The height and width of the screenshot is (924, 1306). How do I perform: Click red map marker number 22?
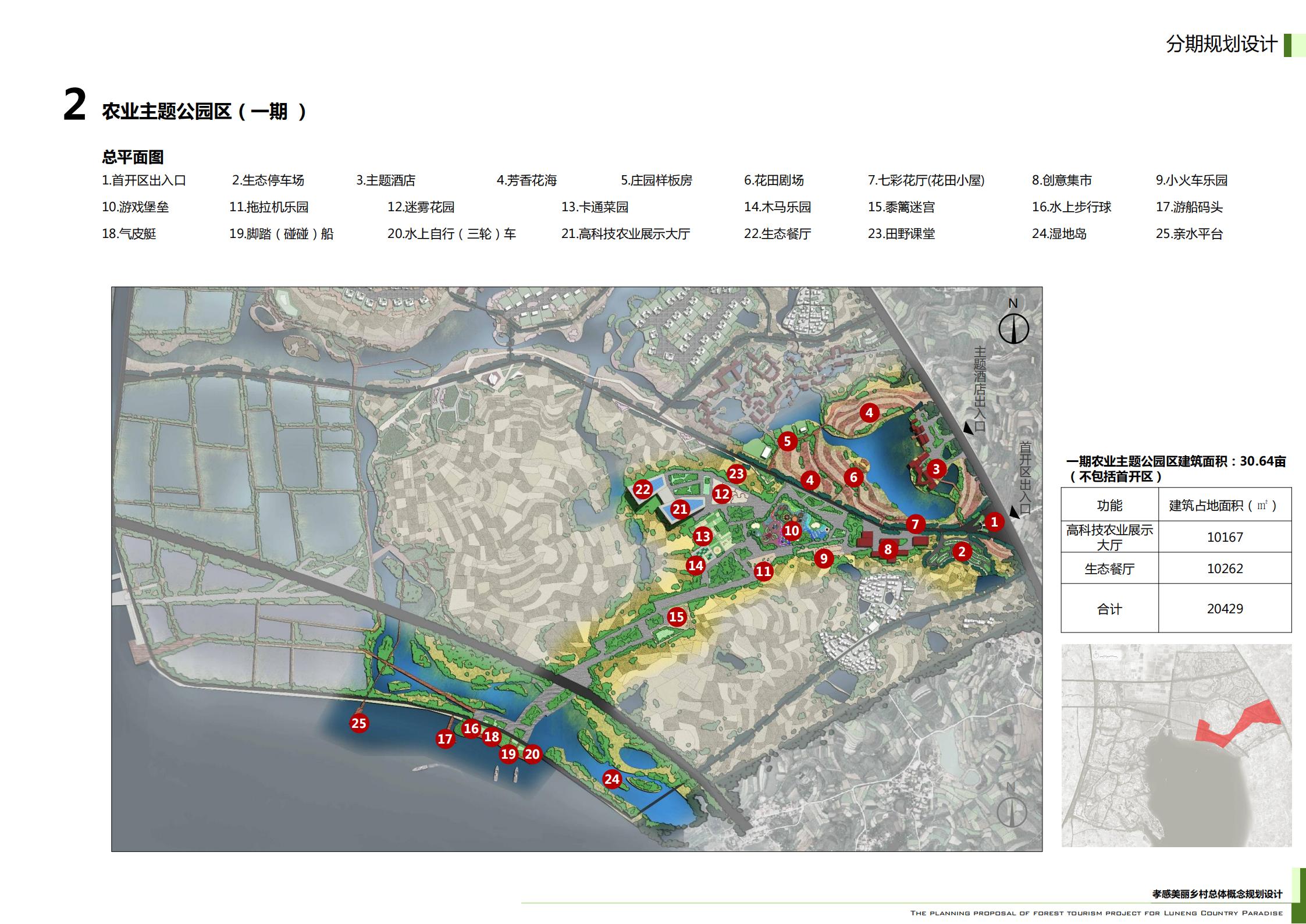[643, 489]
